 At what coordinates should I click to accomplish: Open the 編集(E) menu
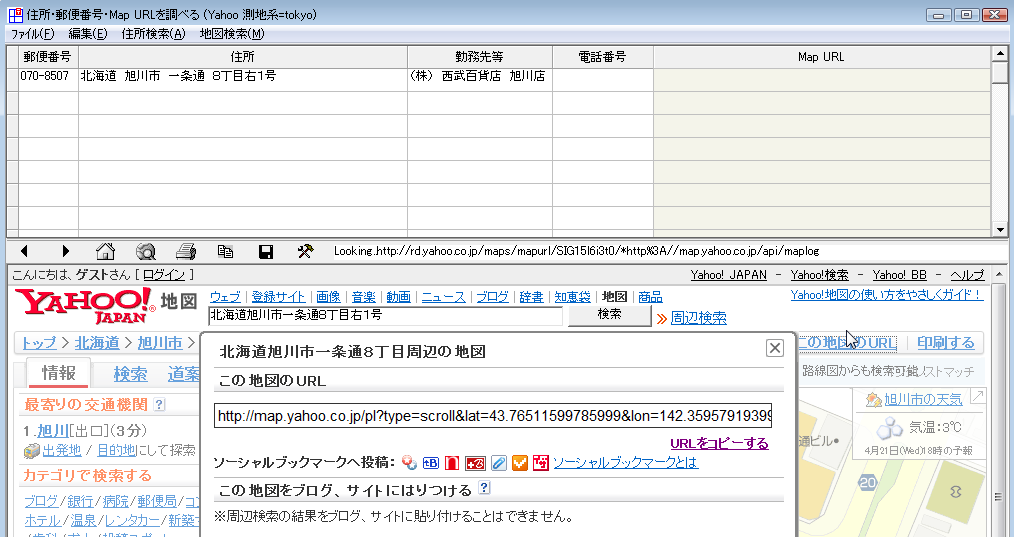click(88, 34)
